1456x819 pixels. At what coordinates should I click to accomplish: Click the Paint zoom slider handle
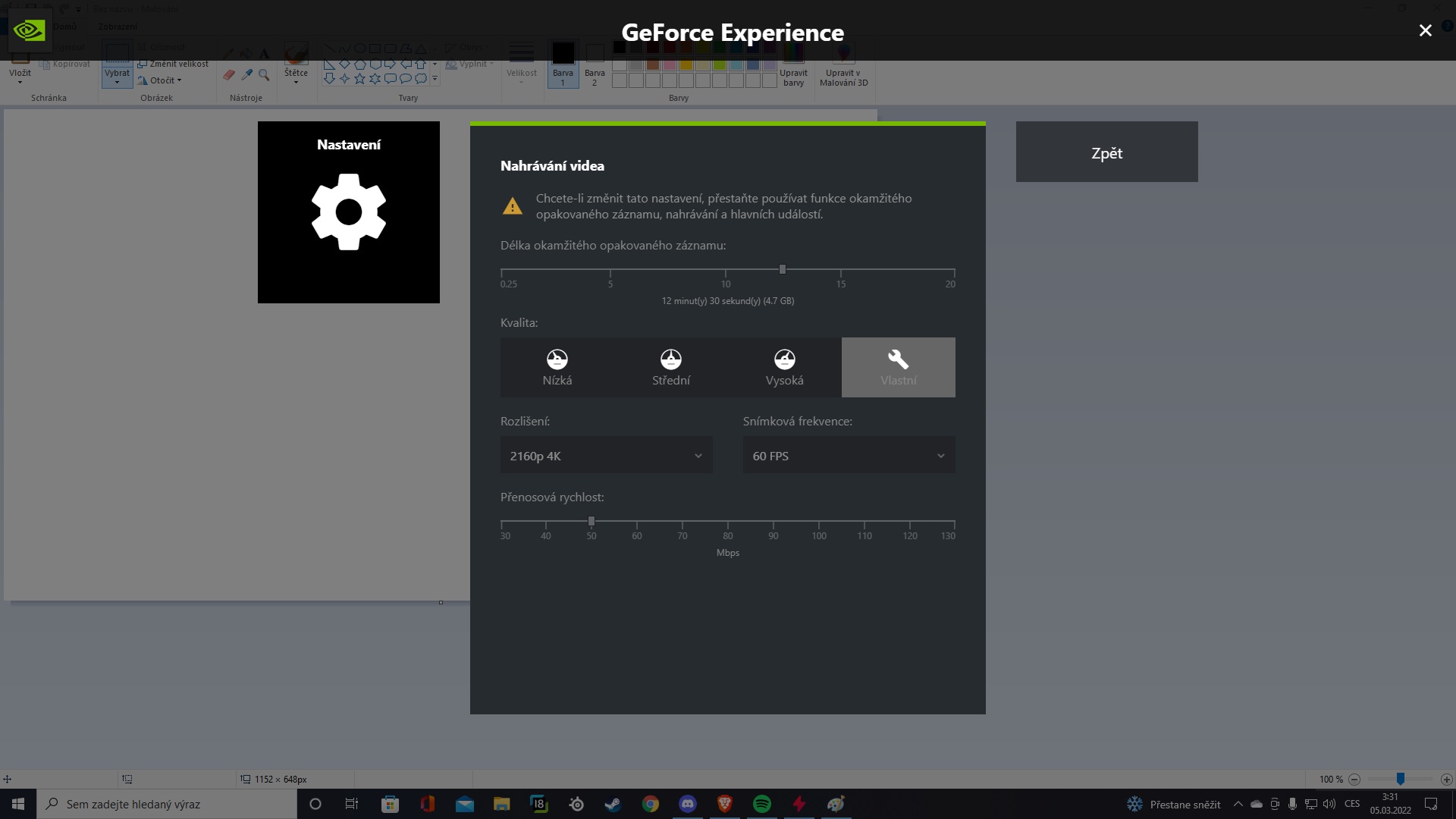pyautogui.click(x=1401, y=779)
